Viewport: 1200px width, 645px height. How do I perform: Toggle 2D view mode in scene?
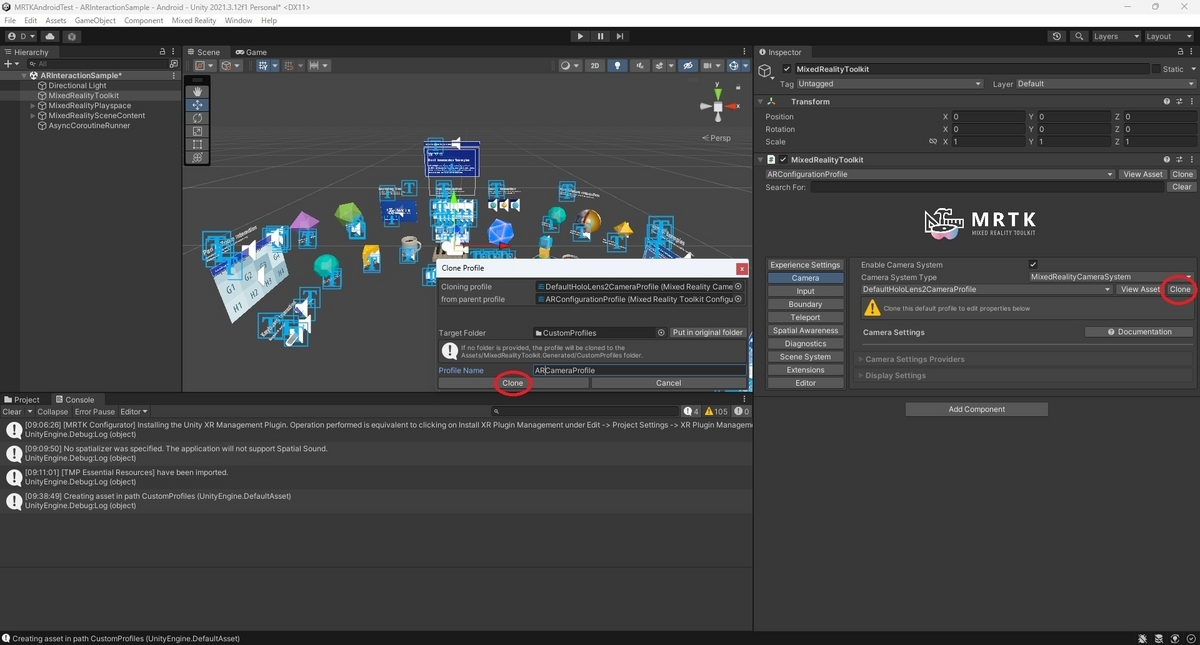pos(595,66)
